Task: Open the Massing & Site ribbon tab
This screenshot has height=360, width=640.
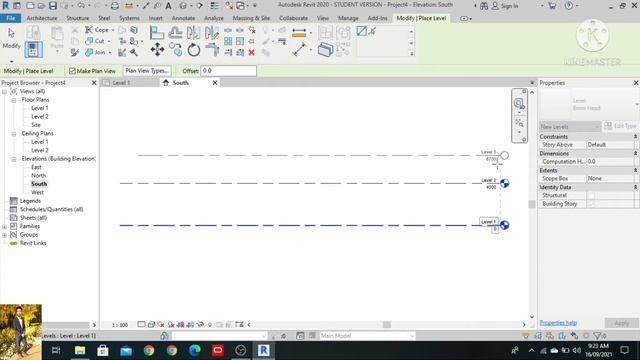Action: tap(251, 18)
